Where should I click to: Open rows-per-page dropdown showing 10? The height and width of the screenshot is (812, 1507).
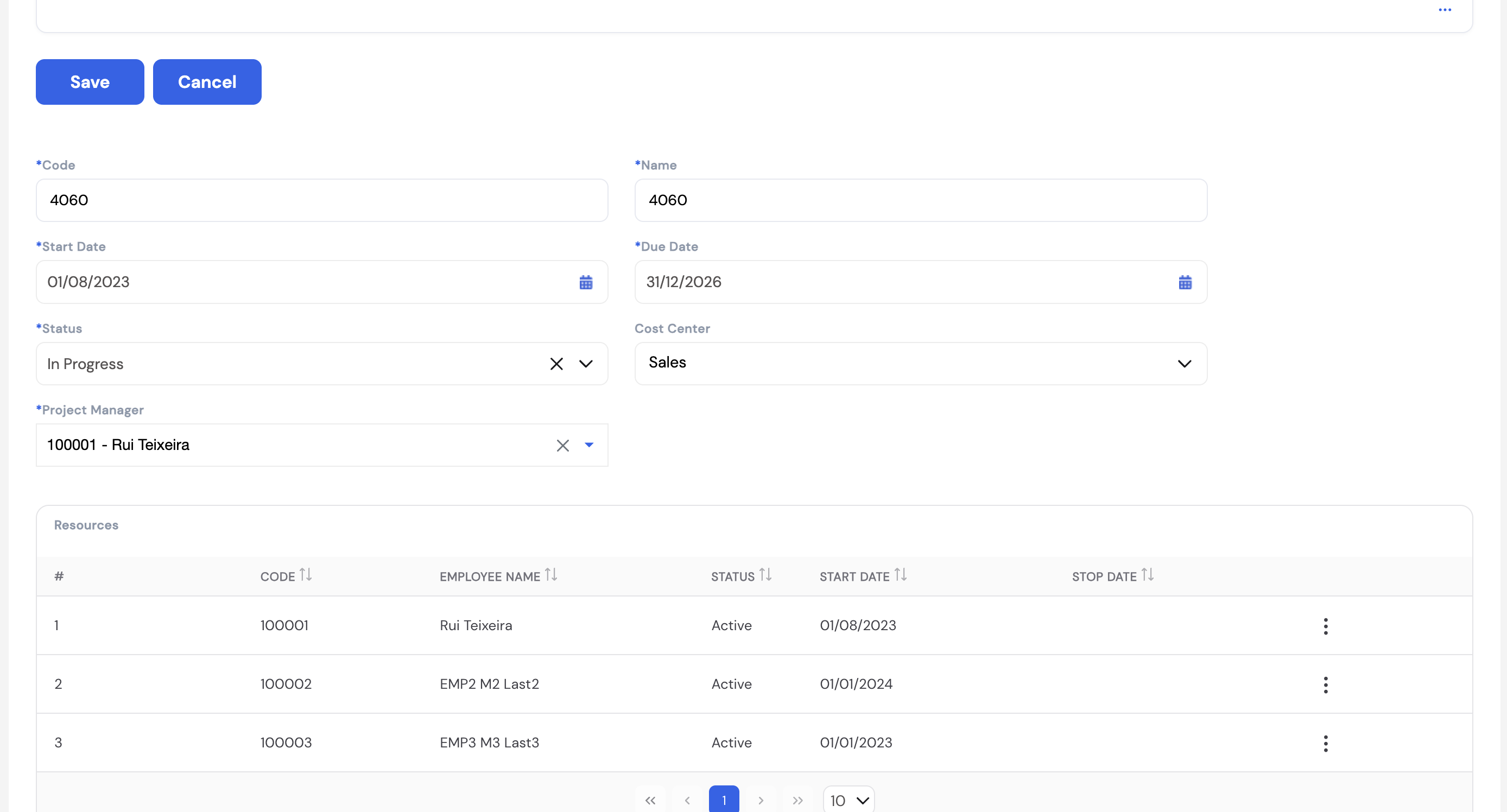849,800
